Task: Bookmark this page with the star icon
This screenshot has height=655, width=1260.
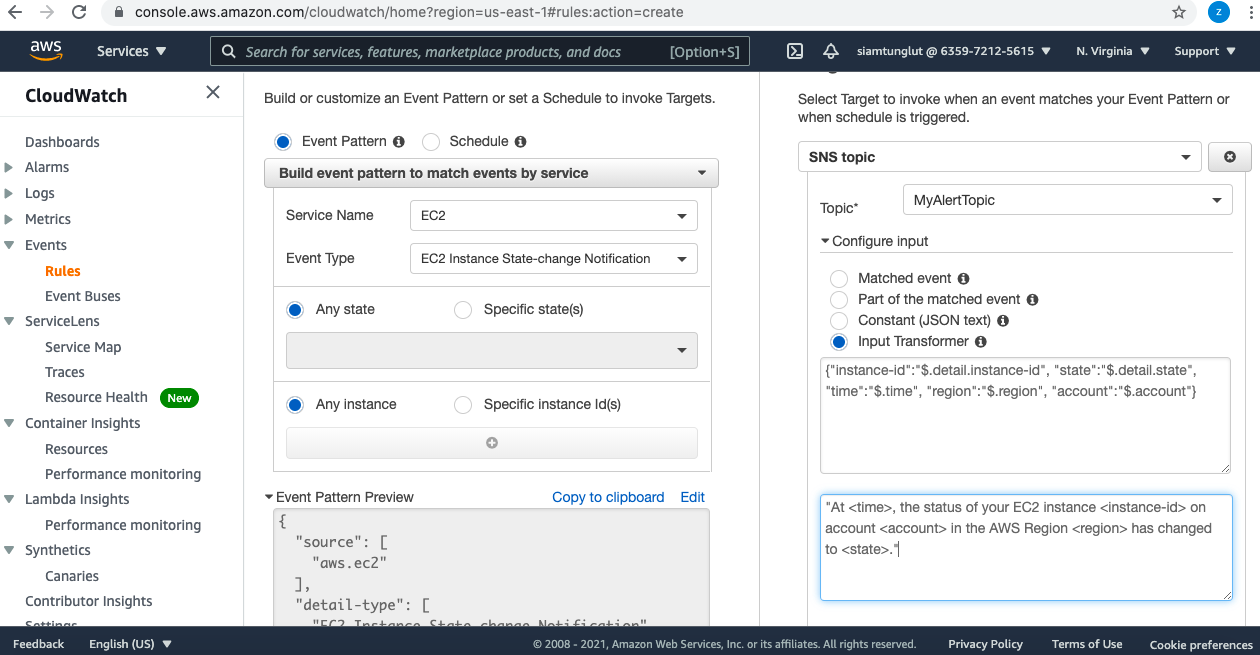Action: tap(1179, 13)
